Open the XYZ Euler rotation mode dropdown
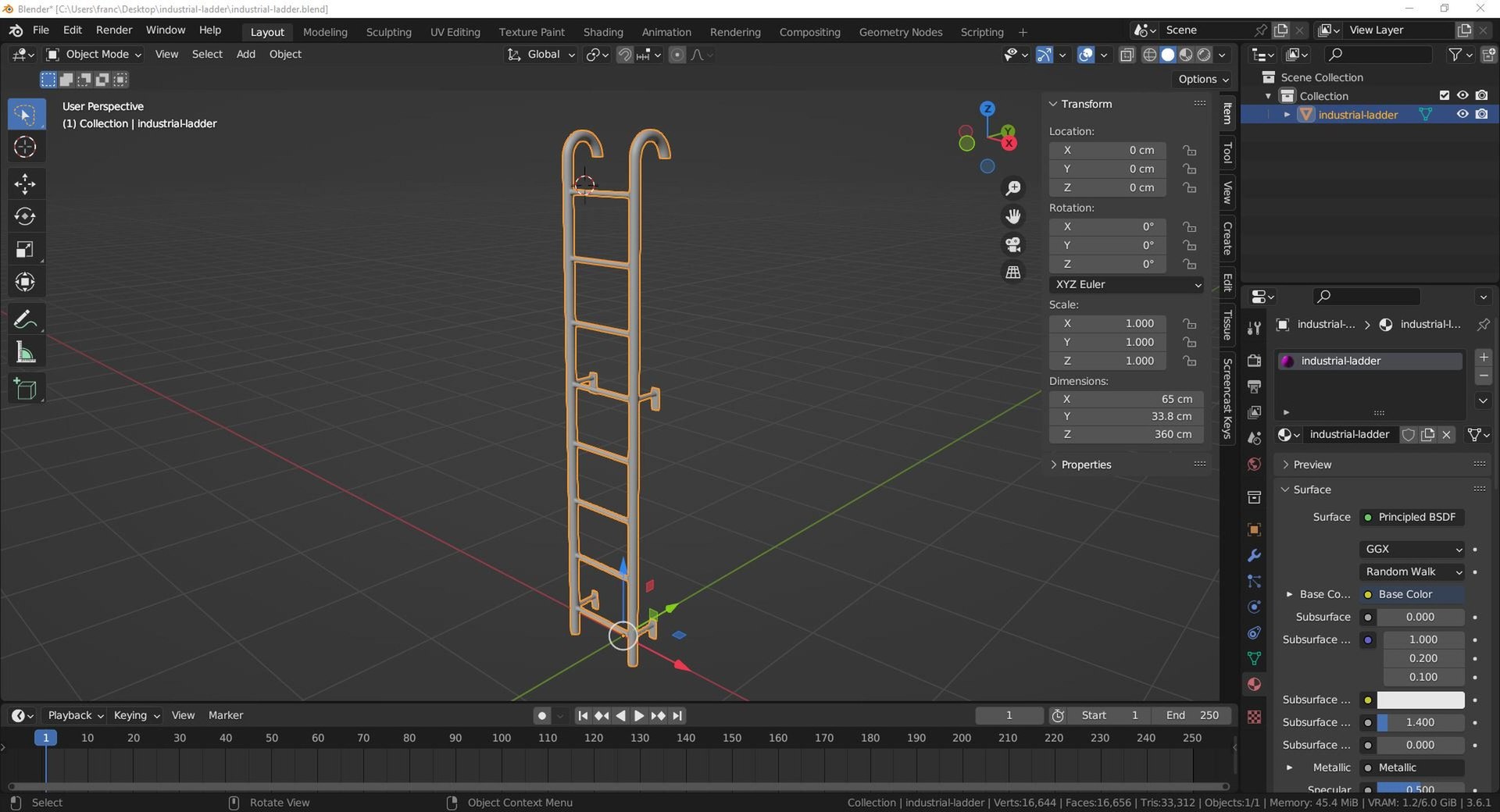 coord(1127,284)
